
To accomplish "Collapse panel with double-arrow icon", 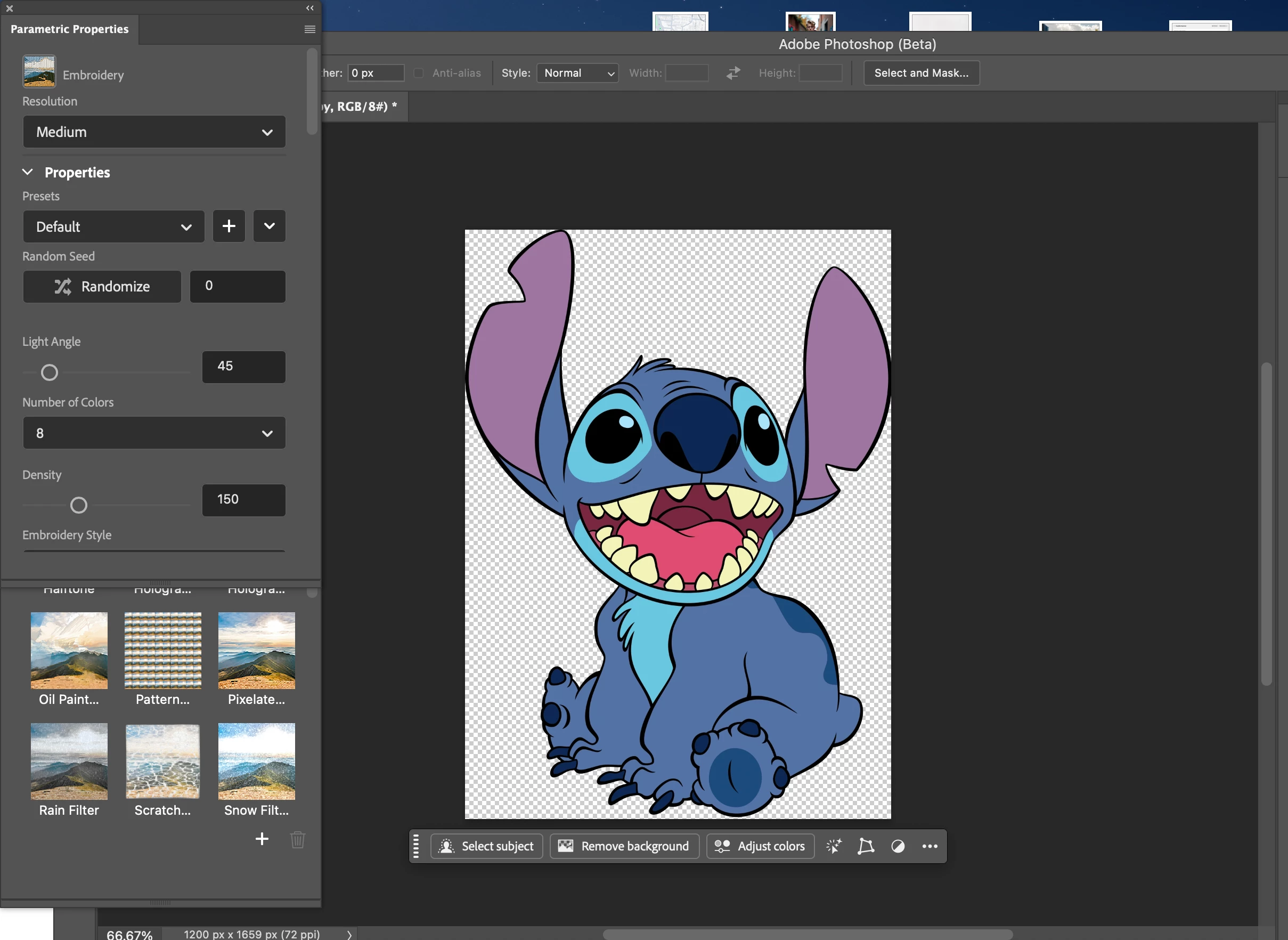I will (309, 8).
